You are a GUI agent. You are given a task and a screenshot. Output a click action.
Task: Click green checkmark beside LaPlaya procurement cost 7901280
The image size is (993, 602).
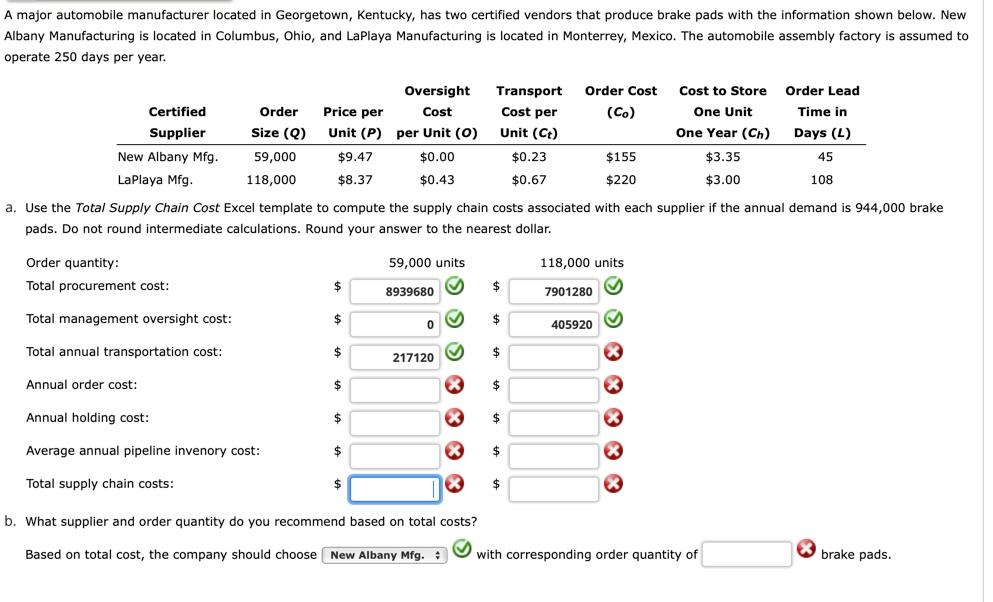[613, 286]
